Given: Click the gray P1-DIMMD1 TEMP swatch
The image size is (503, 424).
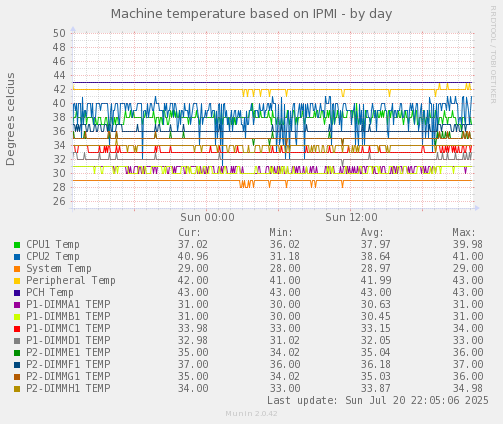Looking at the screenshot, I should (17, 341).
